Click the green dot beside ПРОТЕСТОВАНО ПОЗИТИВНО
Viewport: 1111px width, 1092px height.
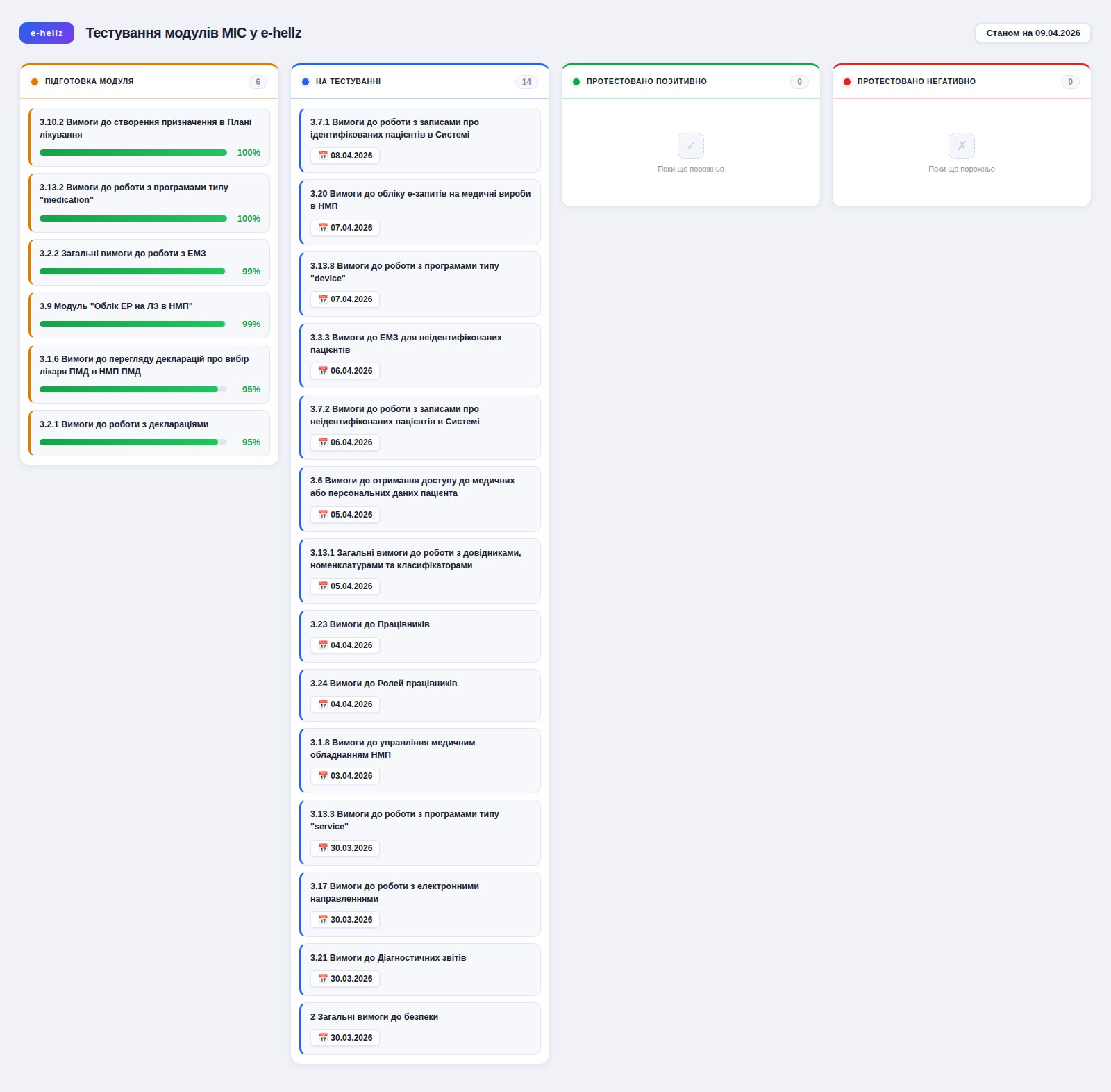tap(575, 81)
